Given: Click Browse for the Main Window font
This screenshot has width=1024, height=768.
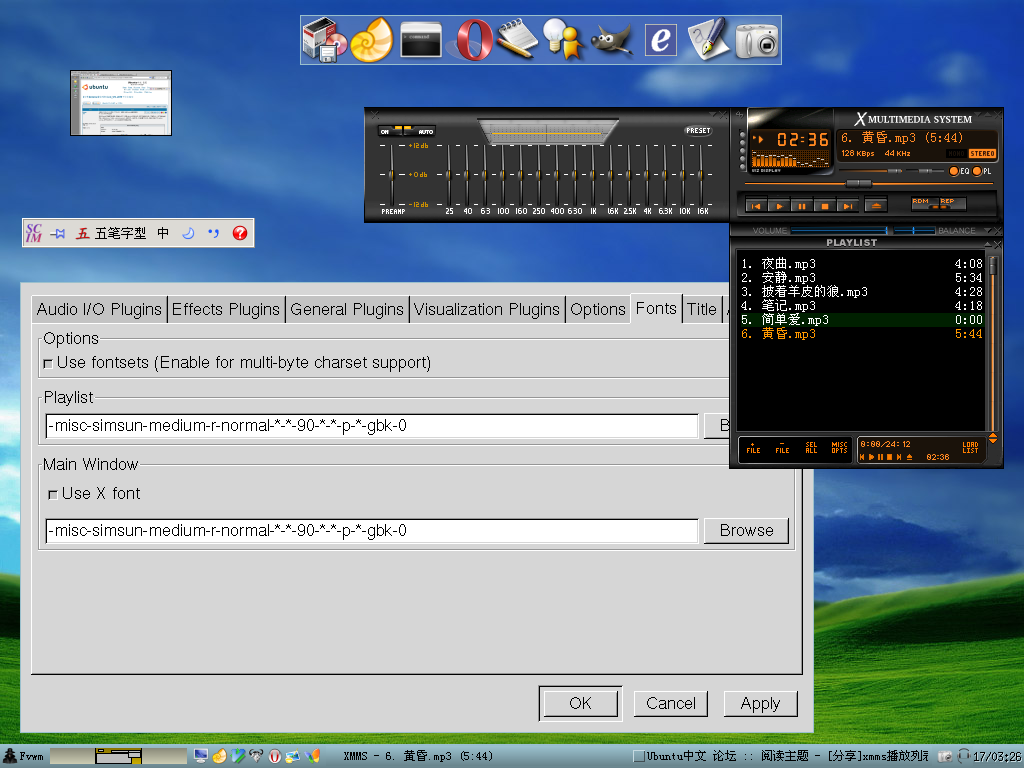Looking at the screenshot, I should tap(746, 530).
